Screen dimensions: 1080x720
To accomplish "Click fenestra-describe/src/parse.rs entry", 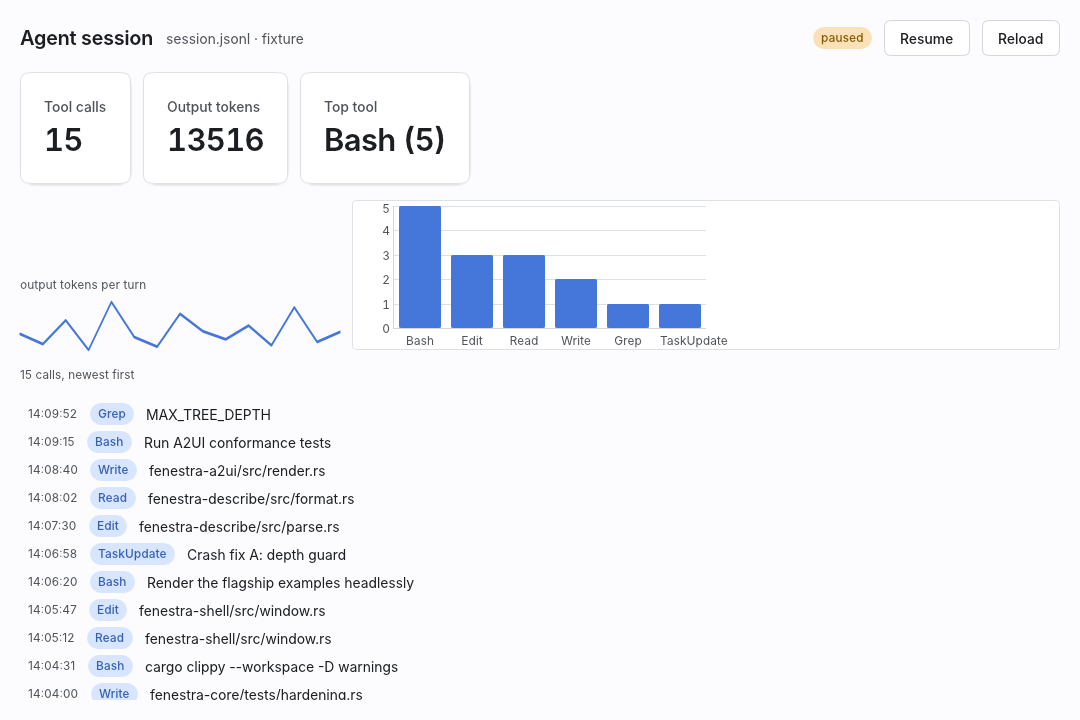I will click(x=239, y=527).
